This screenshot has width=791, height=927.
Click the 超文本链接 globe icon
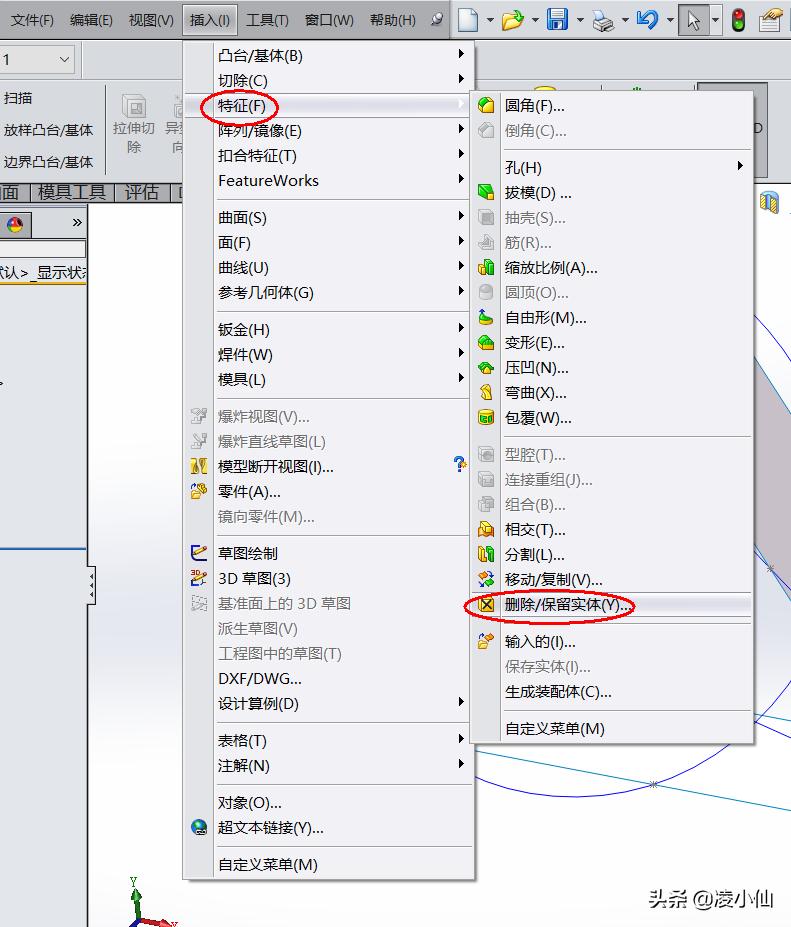point(199,827)
